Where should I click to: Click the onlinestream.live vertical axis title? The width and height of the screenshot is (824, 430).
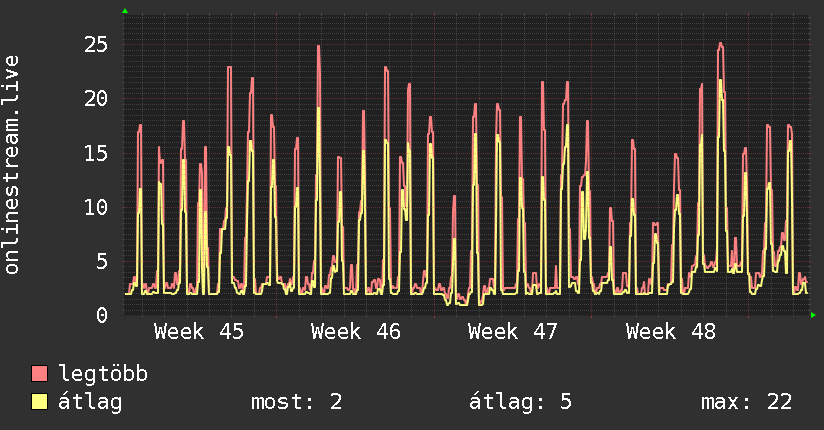pos(12,165)
